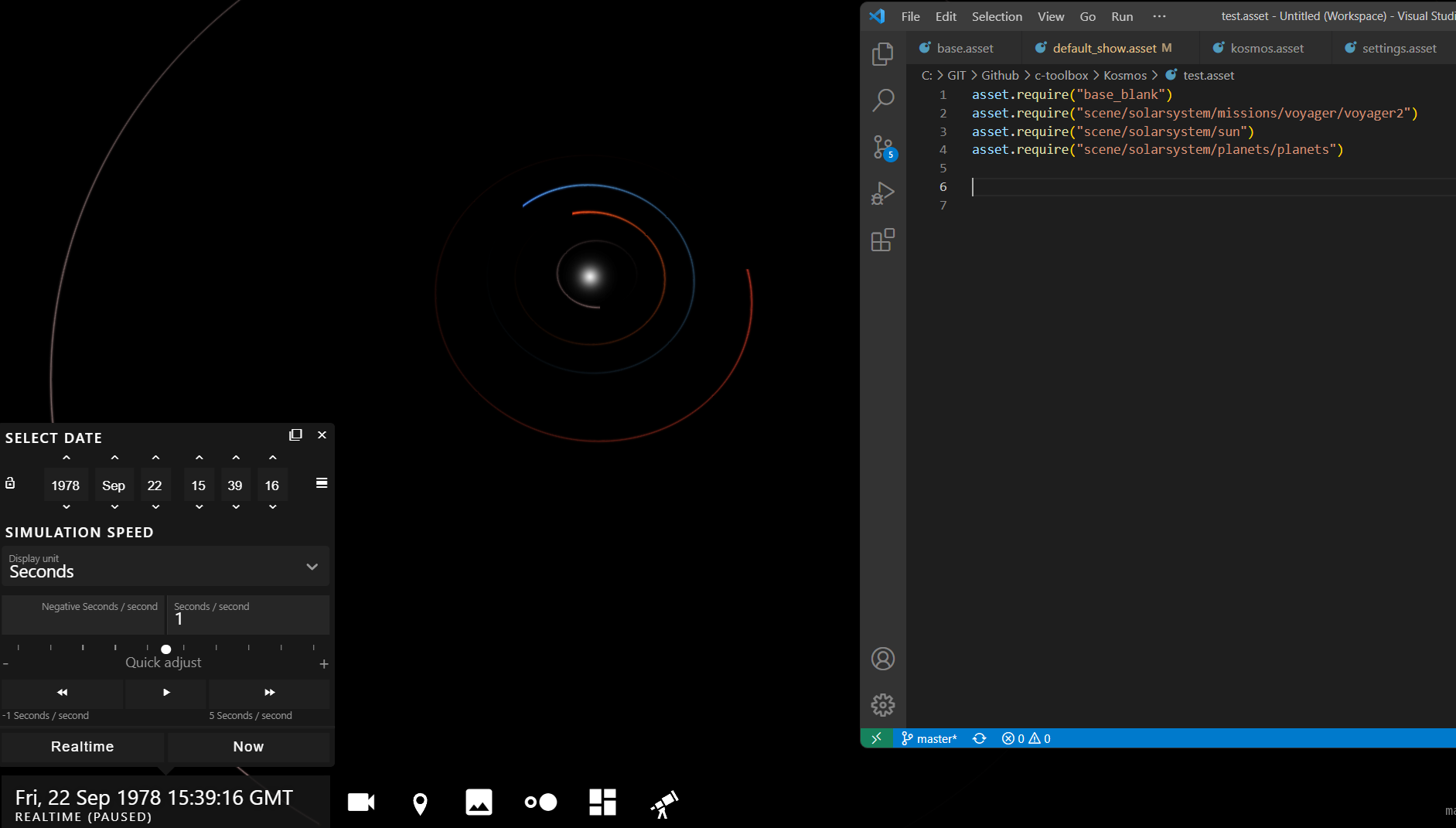Click Negative Seconds / second field
The image size is (1456, 828).
coord(84,615)
